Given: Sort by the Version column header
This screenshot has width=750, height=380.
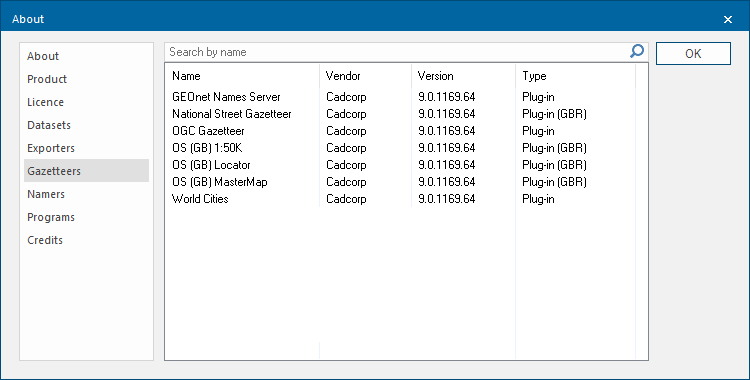Looking at the screenshot, I should point(463,76).
